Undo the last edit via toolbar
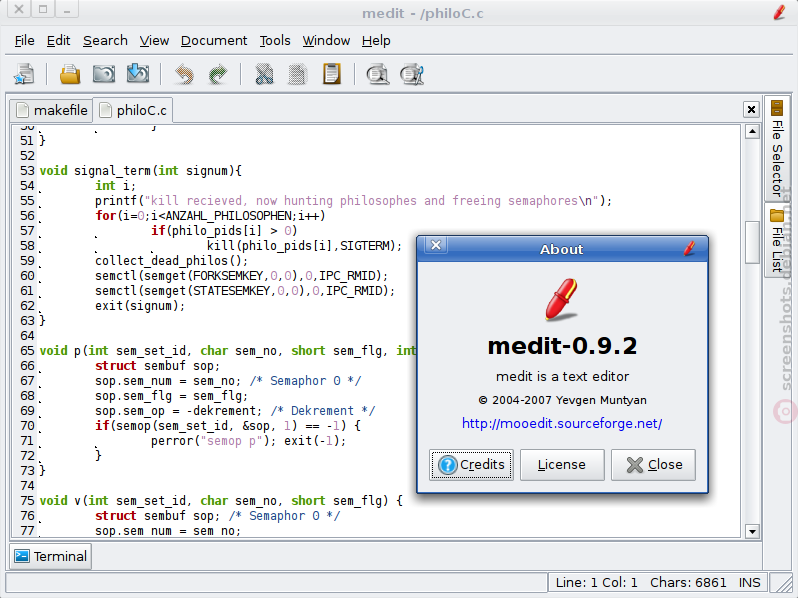The height and width of the screenshot is (598, 798). tap(184, 74)
